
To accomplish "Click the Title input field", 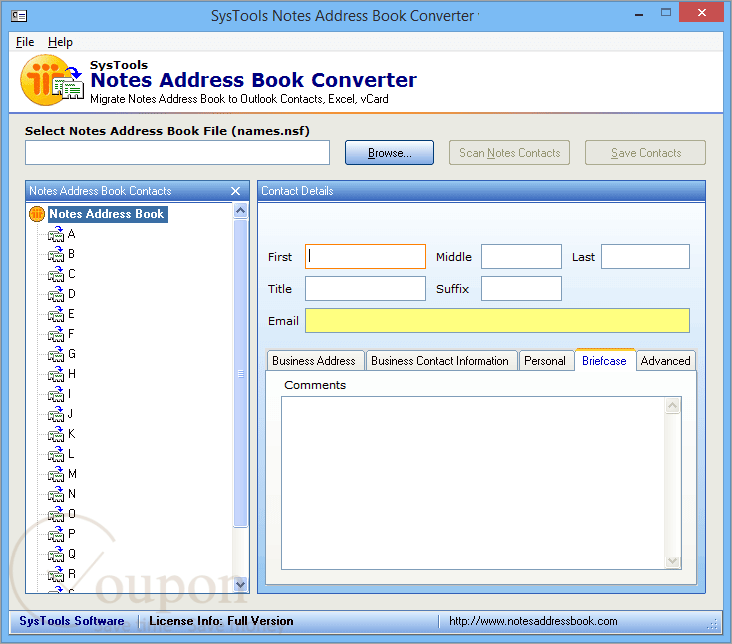I will pyautogui.click(x=366, y=289).
